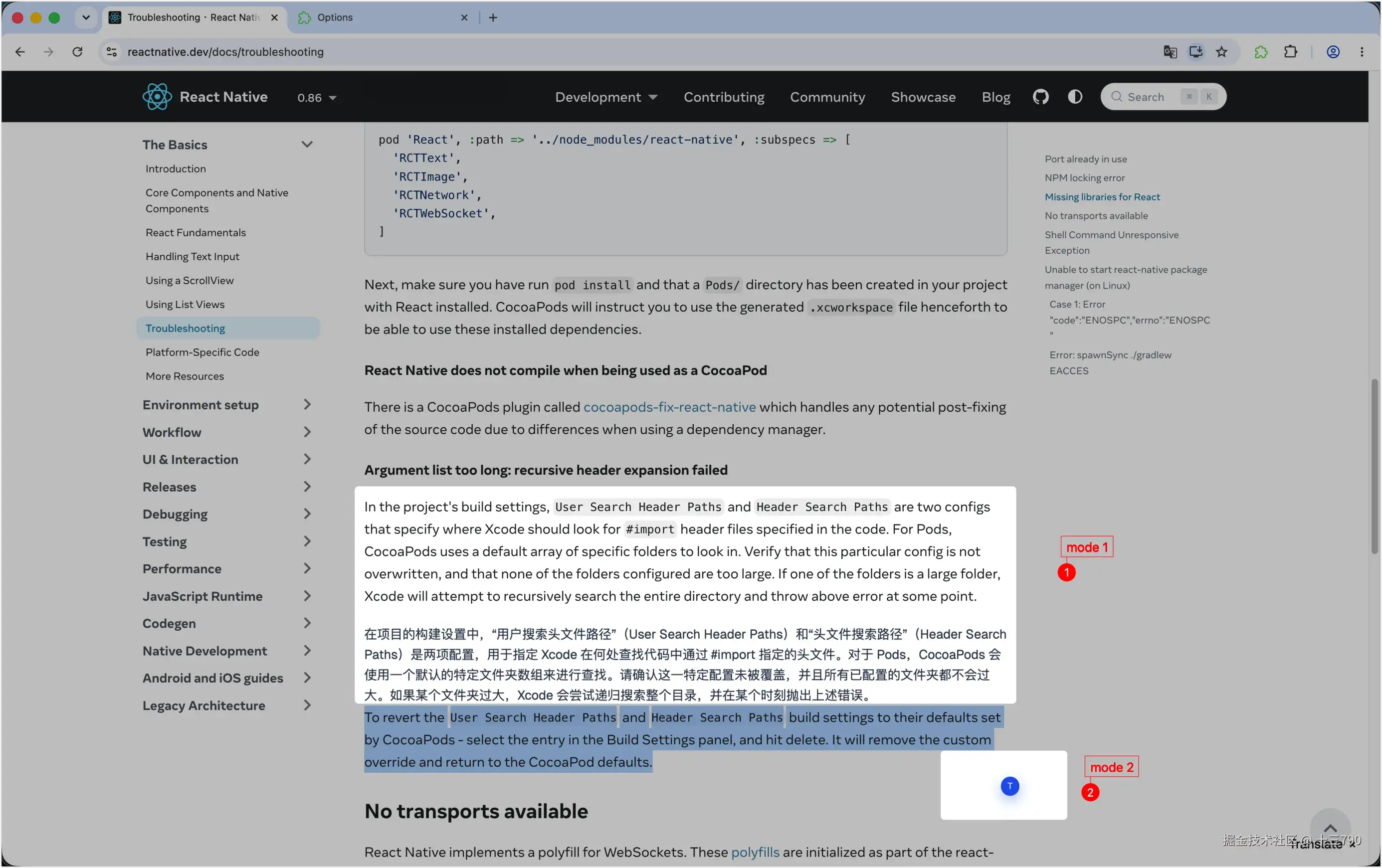
Task: Click the Google Translate icon in the address bar
Action: [1170, 52]
